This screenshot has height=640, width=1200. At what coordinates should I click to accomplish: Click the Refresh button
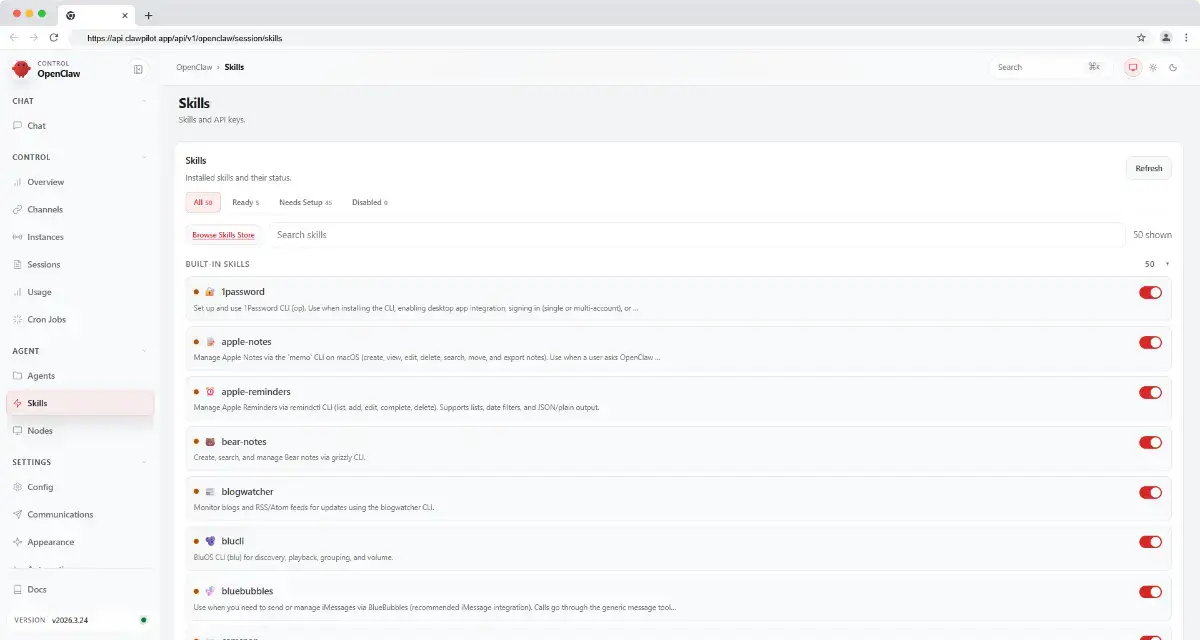(x=1149, y=168)
